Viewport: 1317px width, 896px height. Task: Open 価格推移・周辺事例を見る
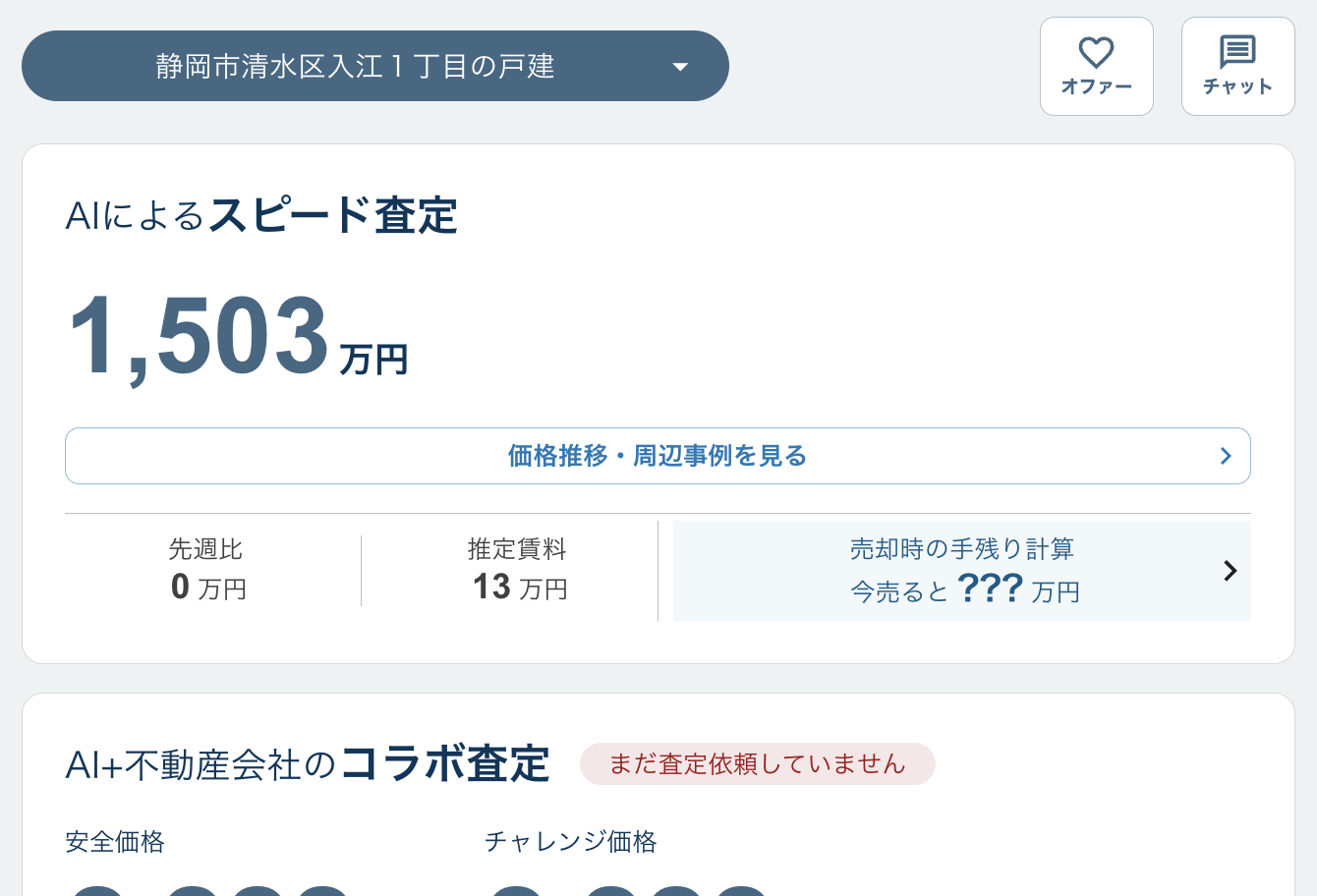pos(657,456)
